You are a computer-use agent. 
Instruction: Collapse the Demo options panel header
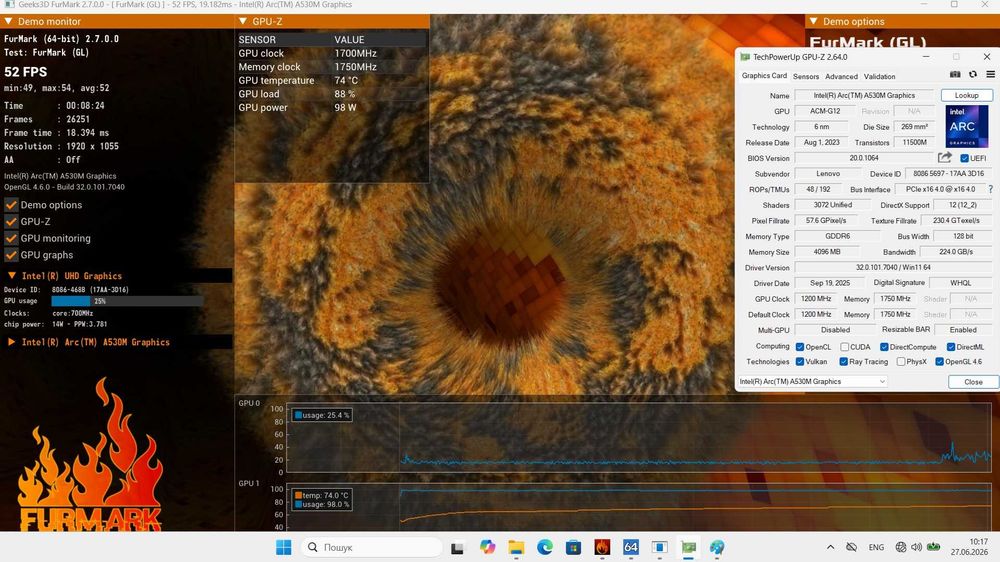coord(813,21)
